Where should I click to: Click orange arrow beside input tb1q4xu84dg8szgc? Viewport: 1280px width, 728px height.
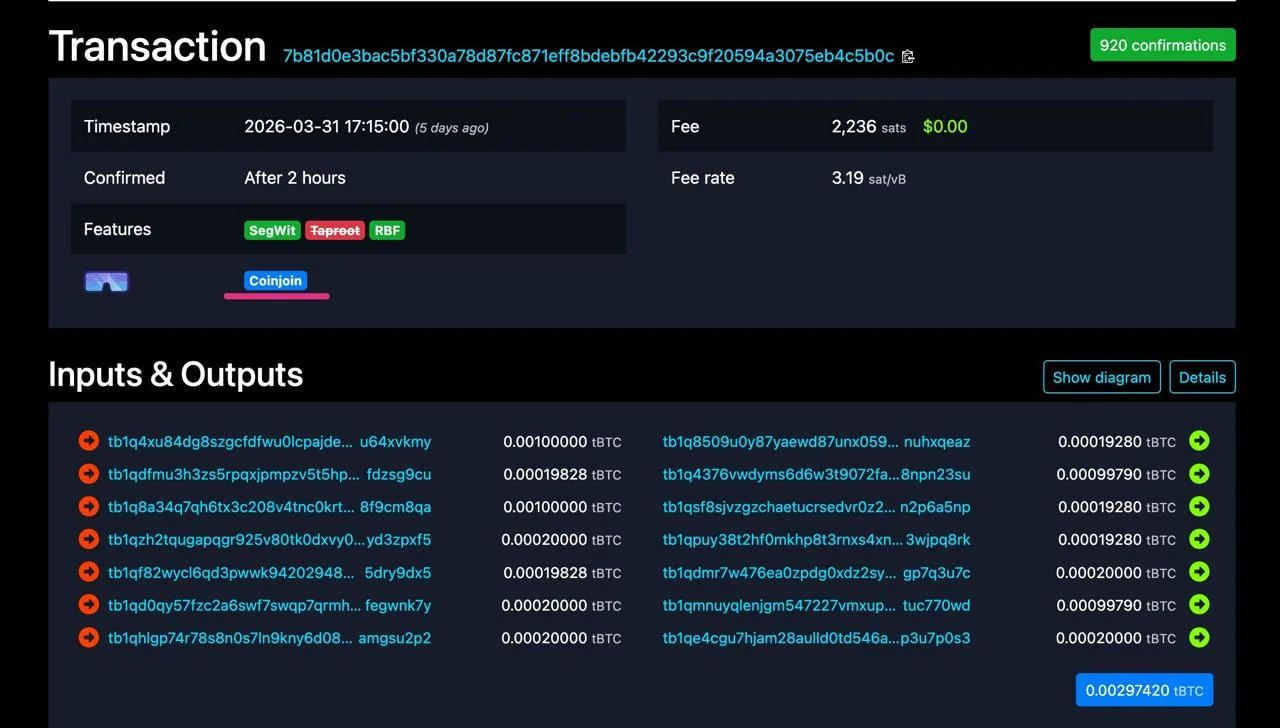pos(89,441)
